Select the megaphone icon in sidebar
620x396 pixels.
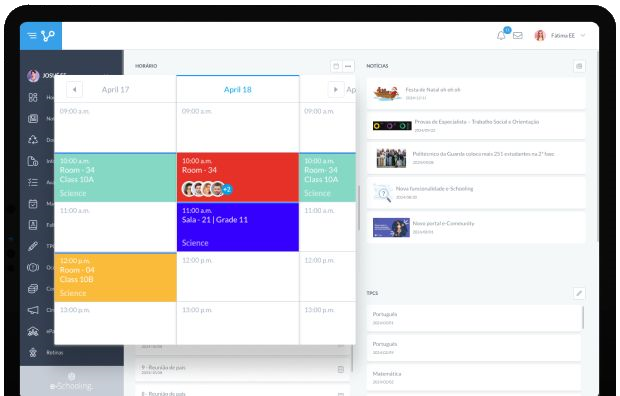click(33, 310)
